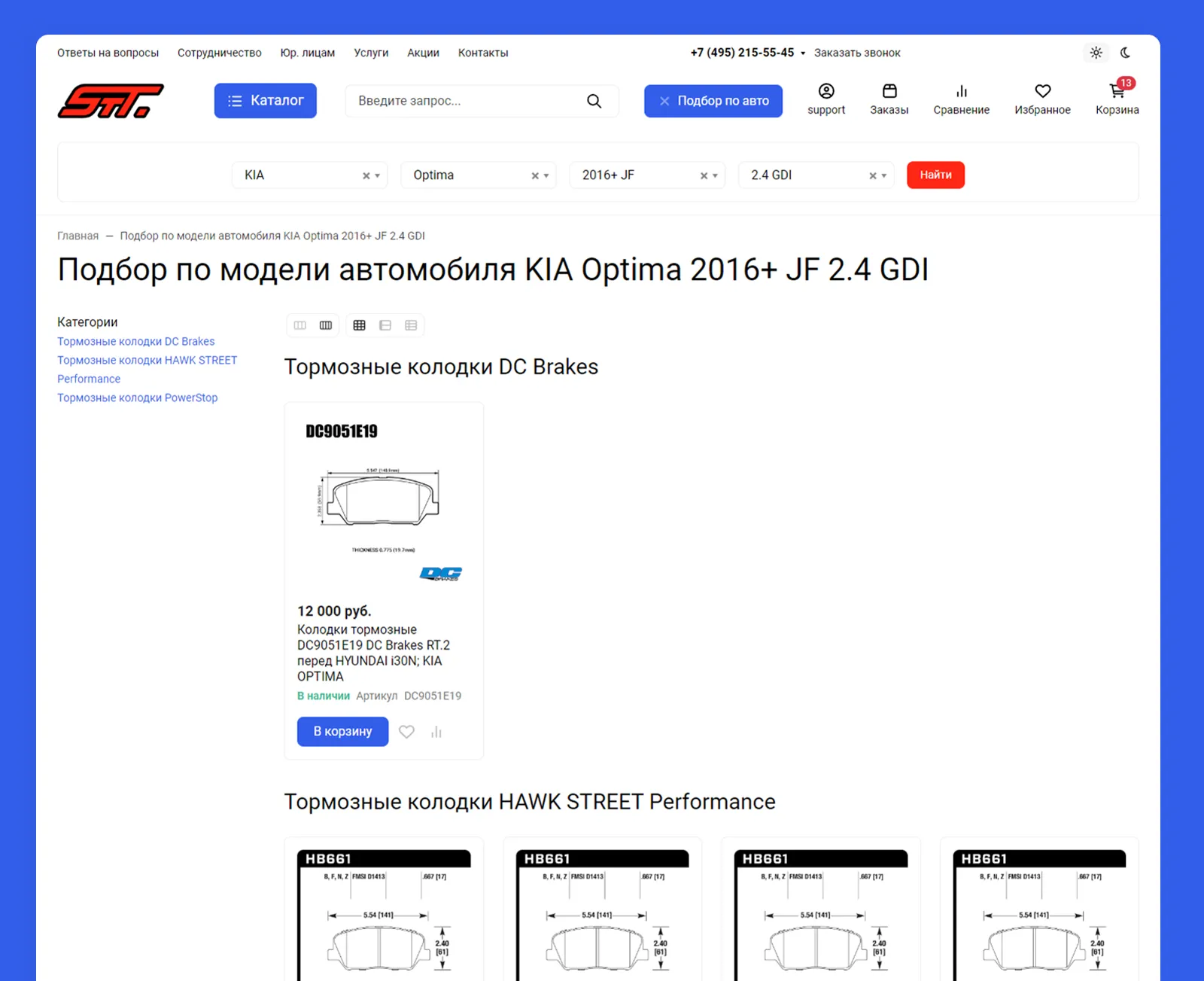Viewport: 1204px width, 981px height.
Task: Expand the Optima model dropdown arrow
Action: [x=546, y=175]
